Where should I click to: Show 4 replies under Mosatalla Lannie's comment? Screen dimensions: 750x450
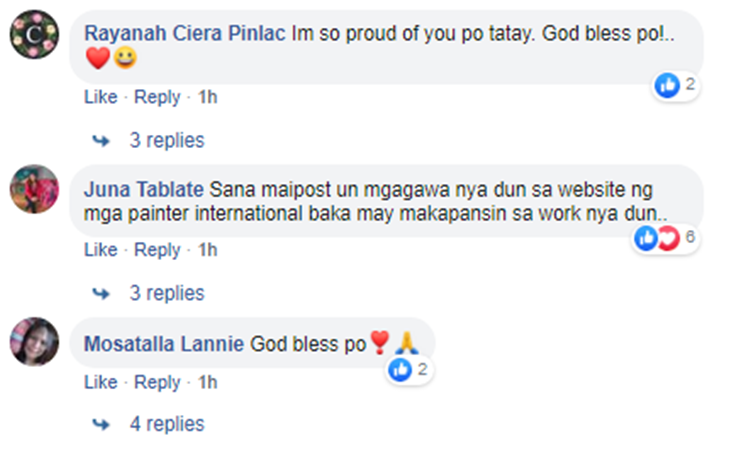pyautogui.click(x=166, y=424)
